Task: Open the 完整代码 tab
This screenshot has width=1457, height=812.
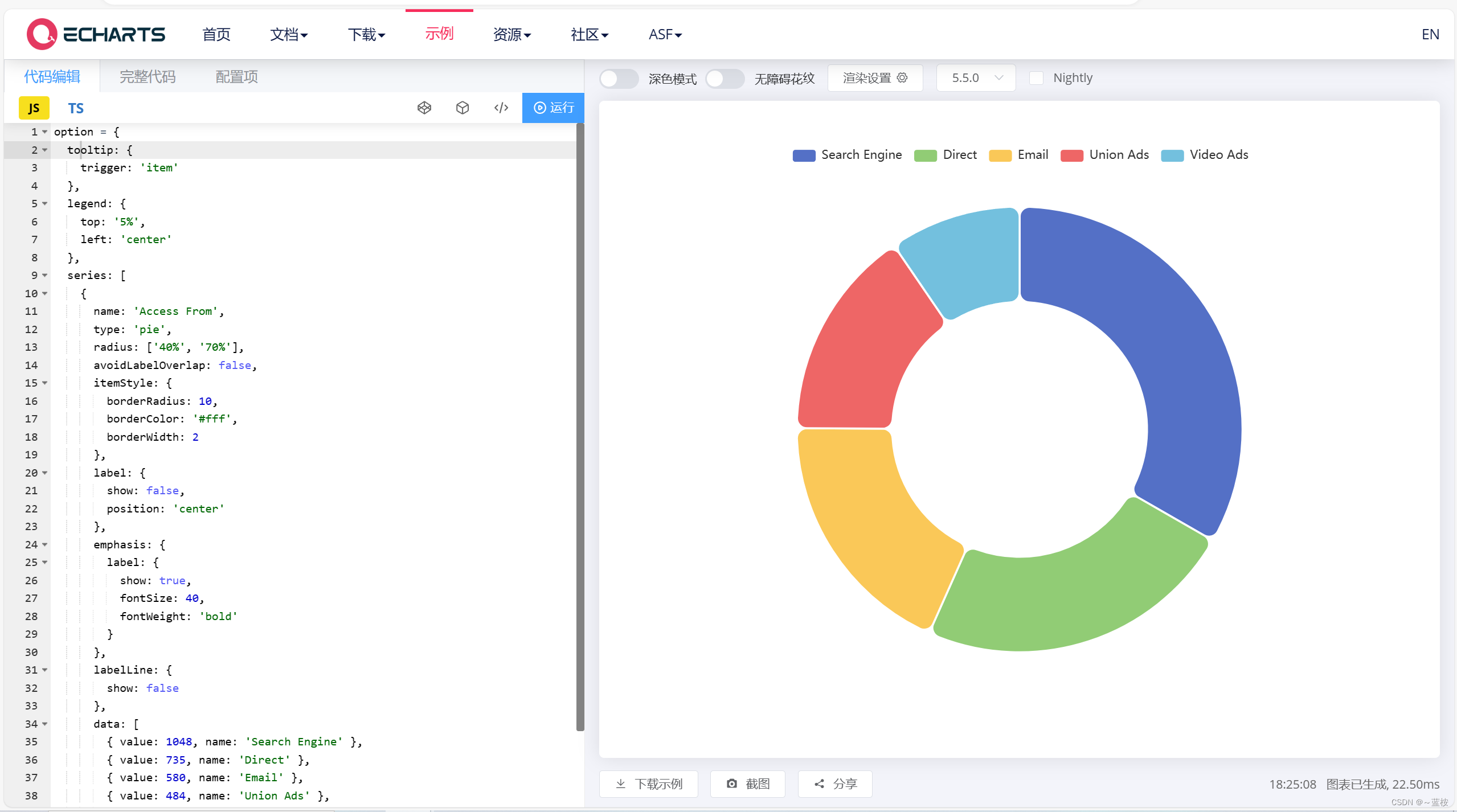Action: point(148,76)
